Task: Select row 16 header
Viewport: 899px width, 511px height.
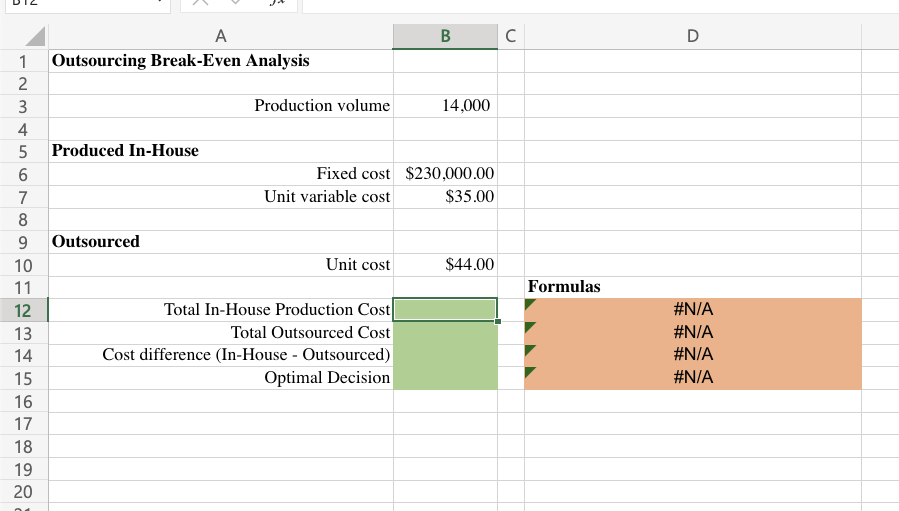Action: pos(24,401)
